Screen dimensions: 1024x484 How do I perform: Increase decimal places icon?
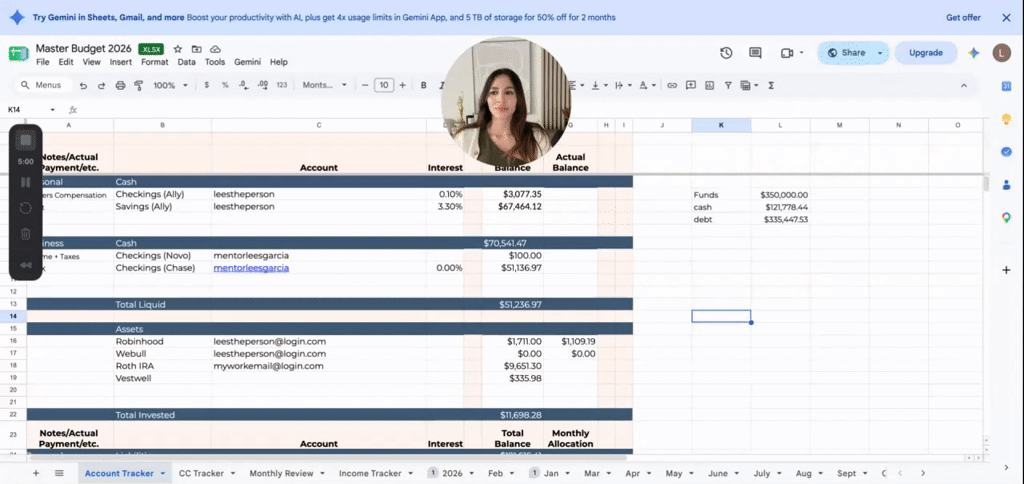click(x=263, y=86)
